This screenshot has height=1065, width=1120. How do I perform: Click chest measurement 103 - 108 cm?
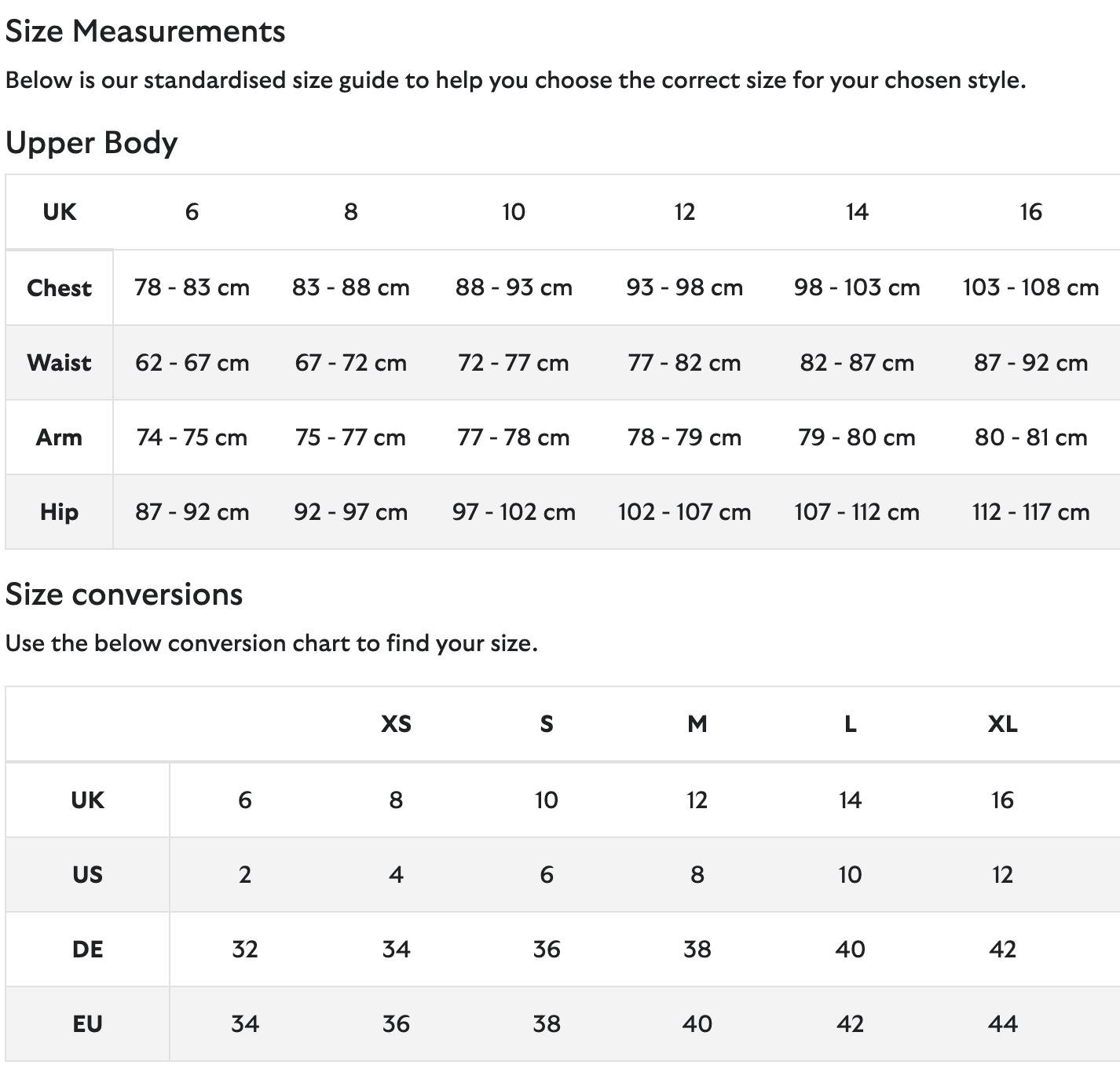(x=1030, y=287)
